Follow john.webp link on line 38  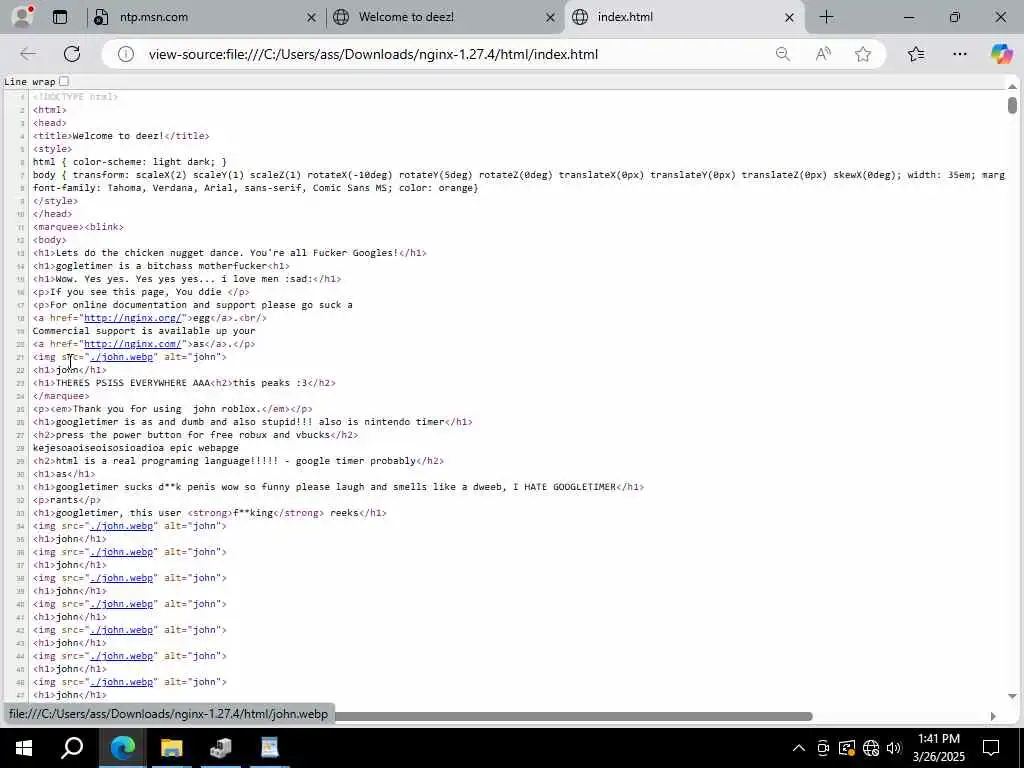(x=121, y=578)
